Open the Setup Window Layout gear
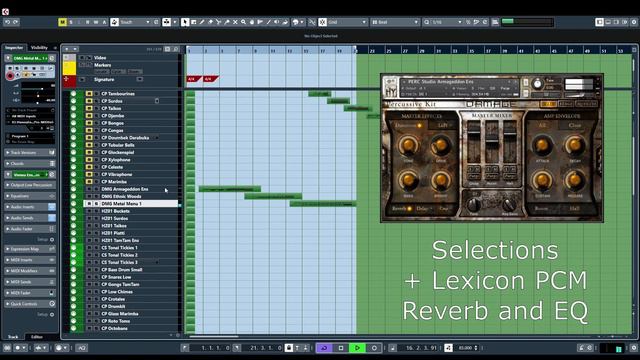Image resolution: width=640 pixels, height=360 pixels. pyautogui.click(x=634, y=22)
